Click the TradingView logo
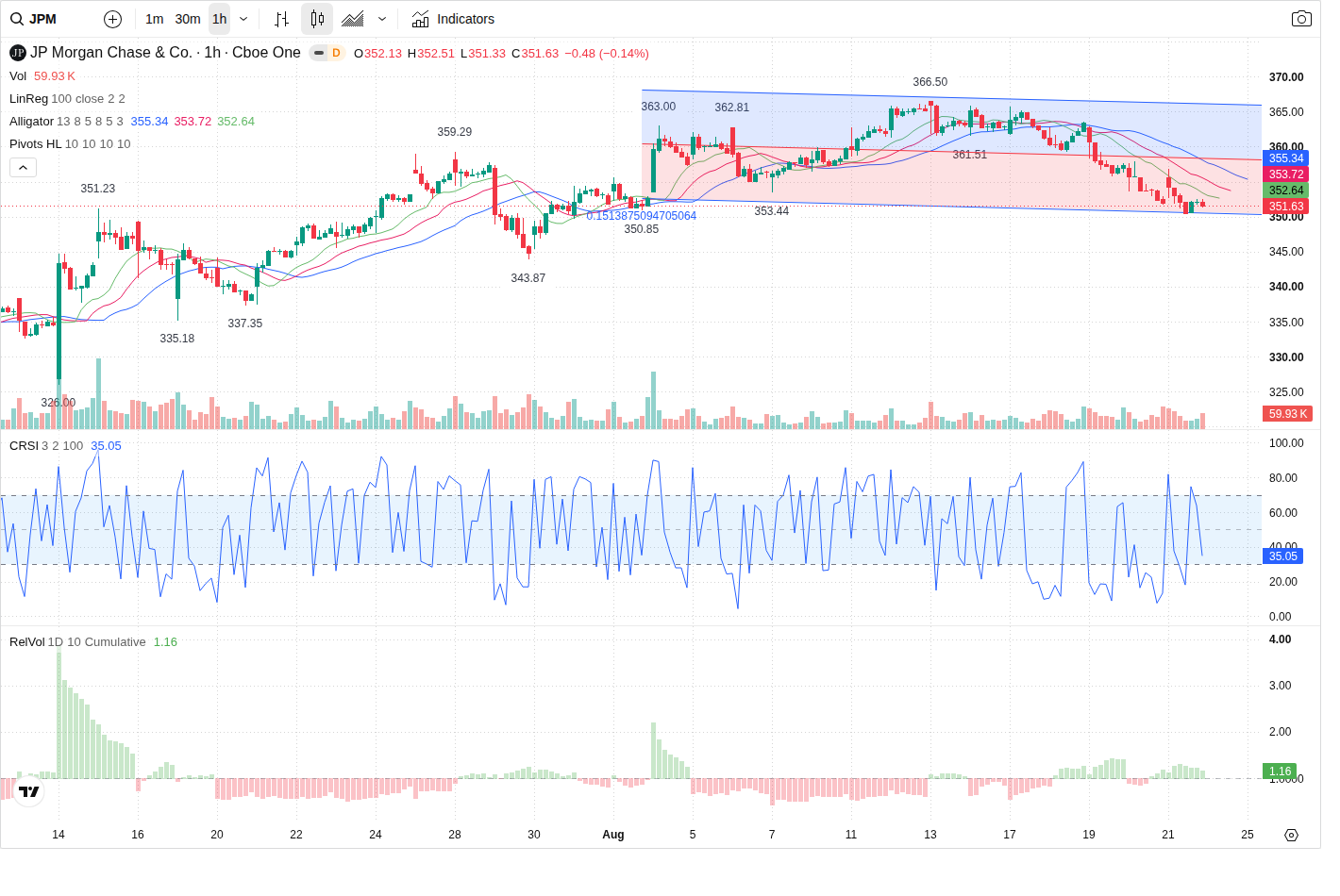This screenshot has width=1340, height=896. (x=29, y=791)
